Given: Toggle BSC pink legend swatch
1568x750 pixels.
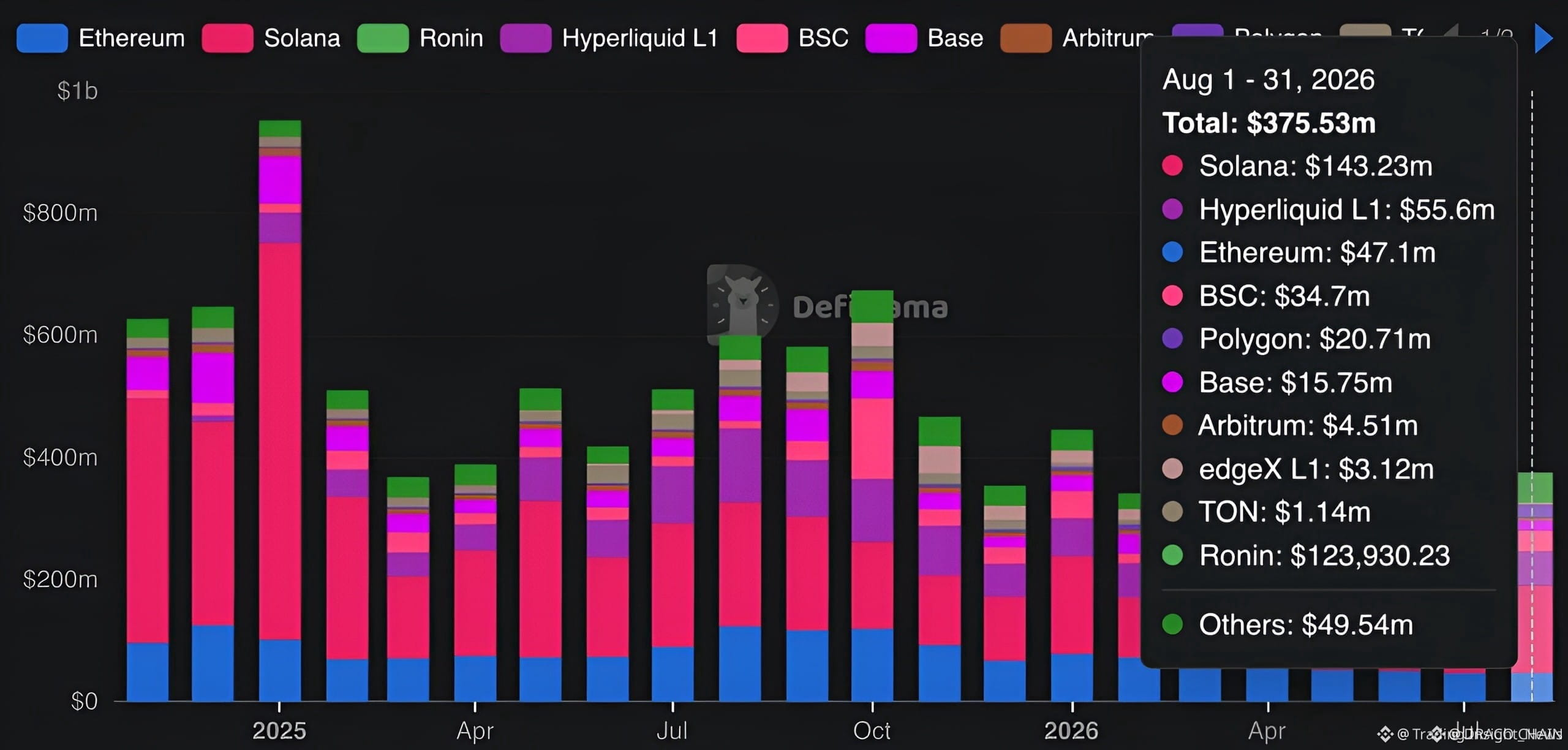Looking at the screenshot, I should click(x=762, y=38).
